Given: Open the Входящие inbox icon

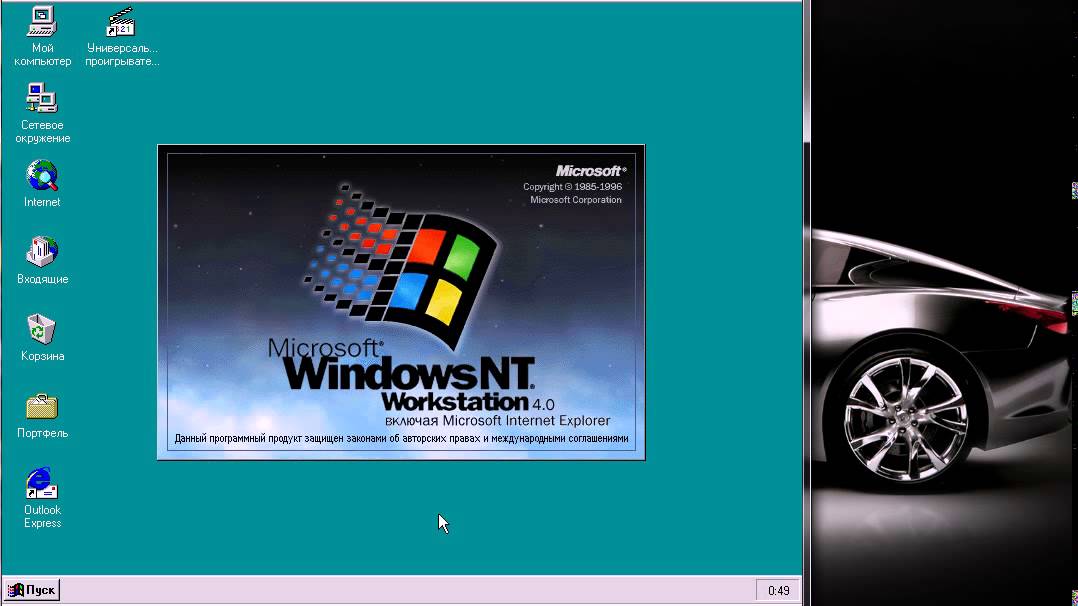Looking at the screenshot, I should pyautogui.click(x=42, y=252).
